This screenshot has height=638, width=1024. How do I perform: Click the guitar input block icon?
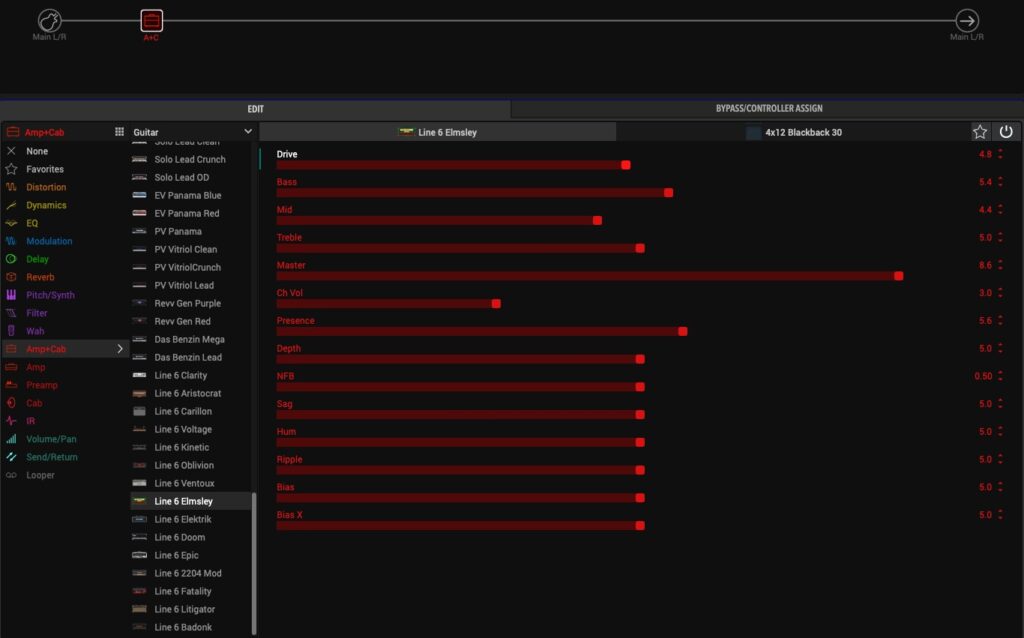pos(50,20)
